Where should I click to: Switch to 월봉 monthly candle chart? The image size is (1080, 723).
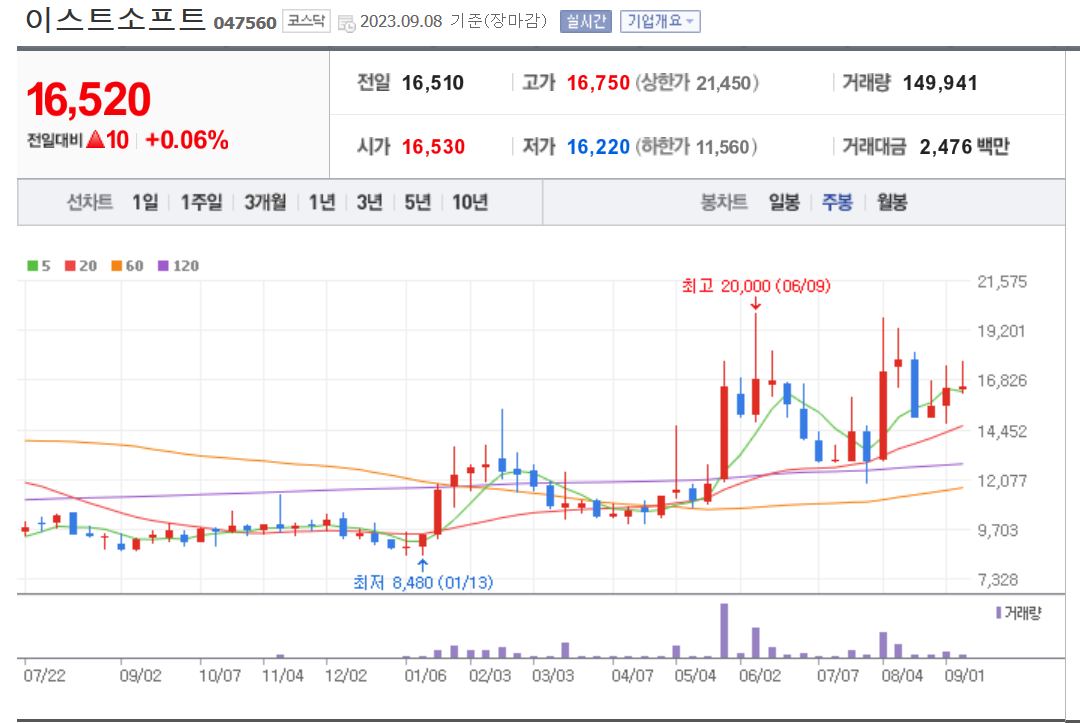[892, 202]
